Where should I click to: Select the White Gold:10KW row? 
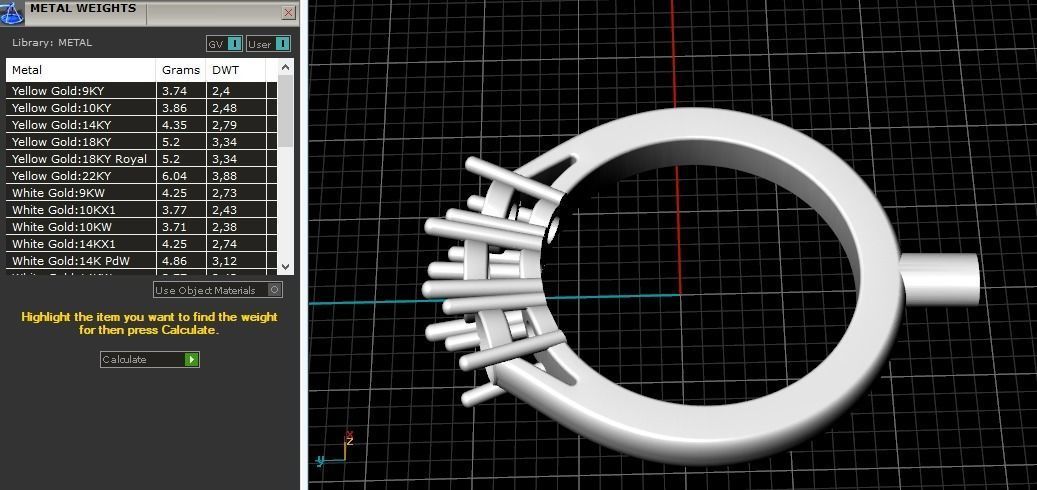(x=142, y=227)
